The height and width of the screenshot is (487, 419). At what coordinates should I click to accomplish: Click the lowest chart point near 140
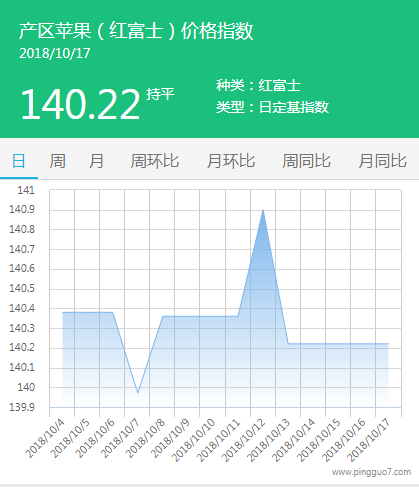point(137,393)
